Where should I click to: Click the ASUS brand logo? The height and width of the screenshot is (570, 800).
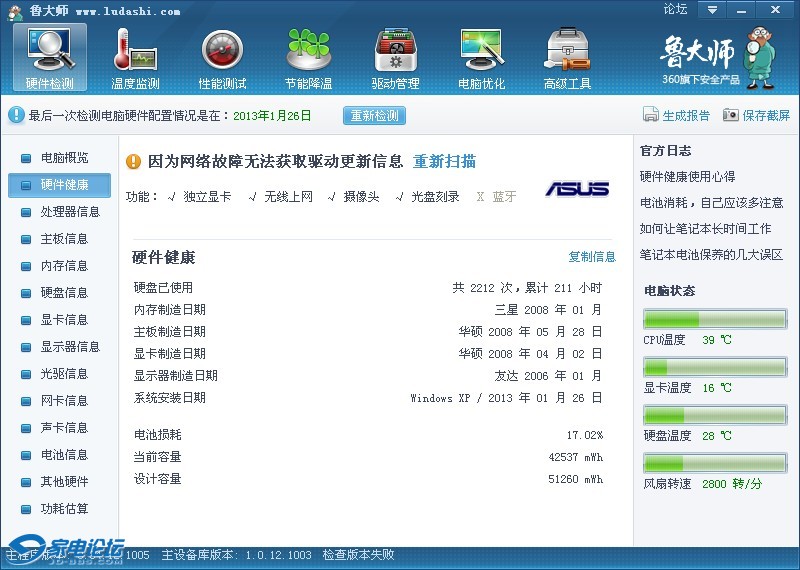[x=577, y=189]
